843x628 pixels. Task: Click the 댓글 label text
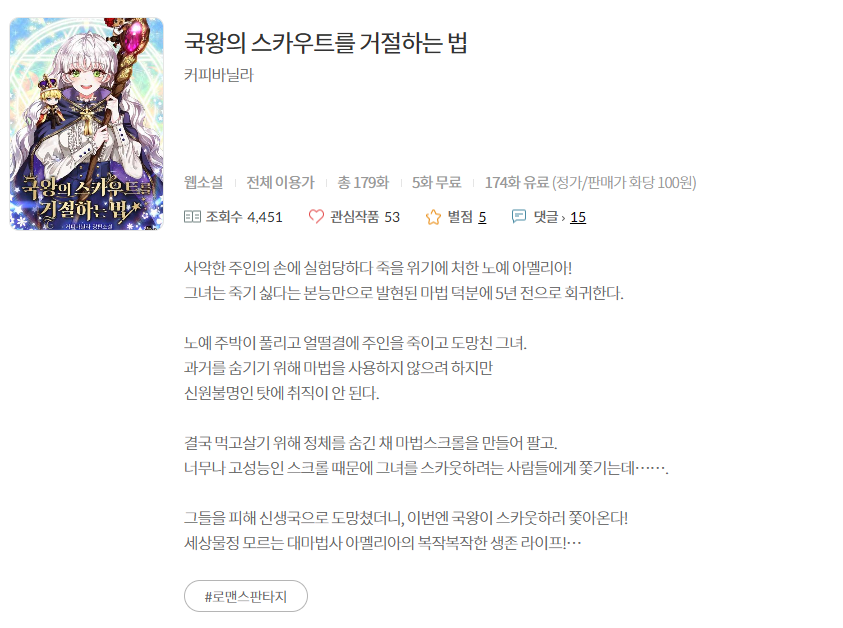click(x=546, y=217)
